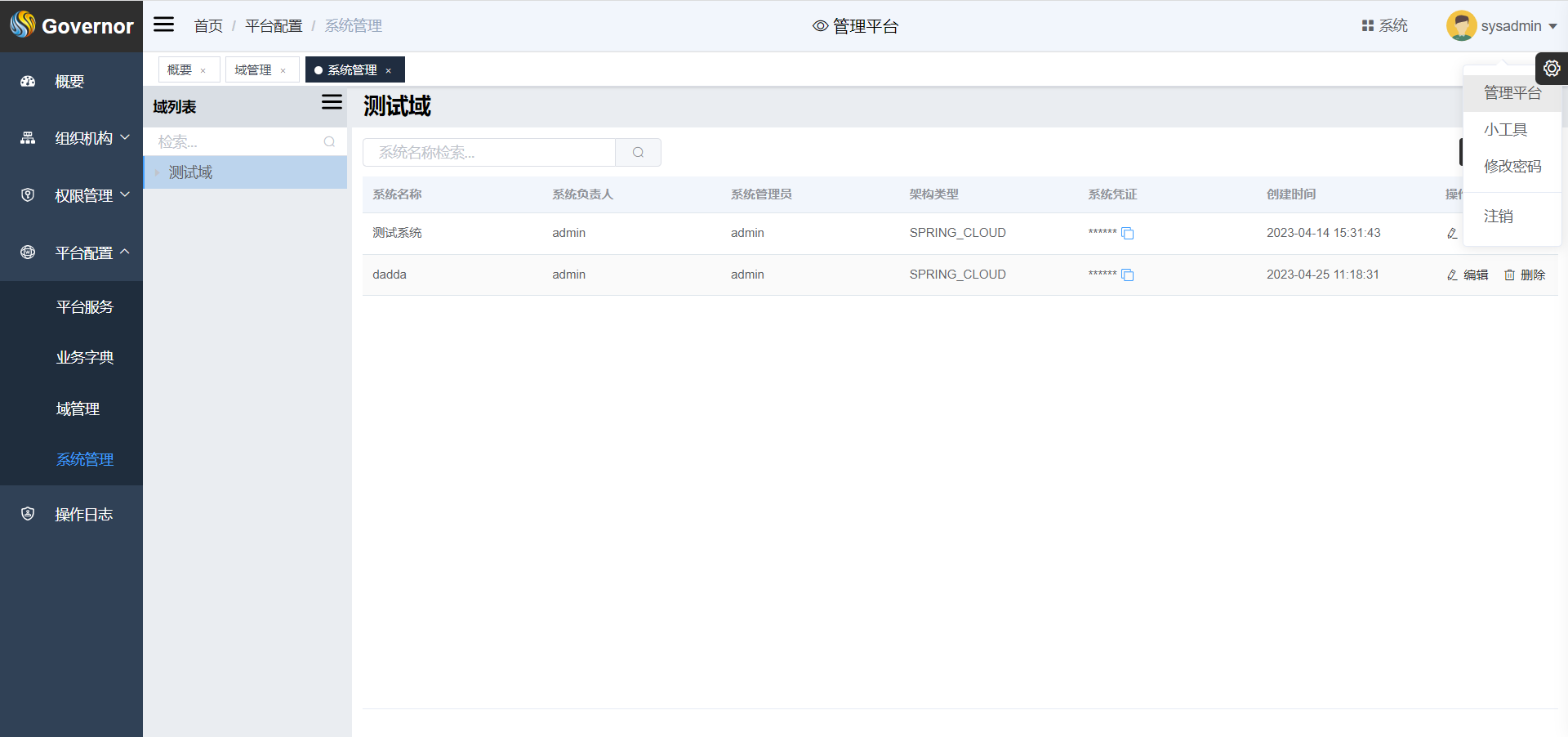Screen dimensions: 1568x737
Task: Click the domain list menu icon
Action: click(x=332, y=102)
